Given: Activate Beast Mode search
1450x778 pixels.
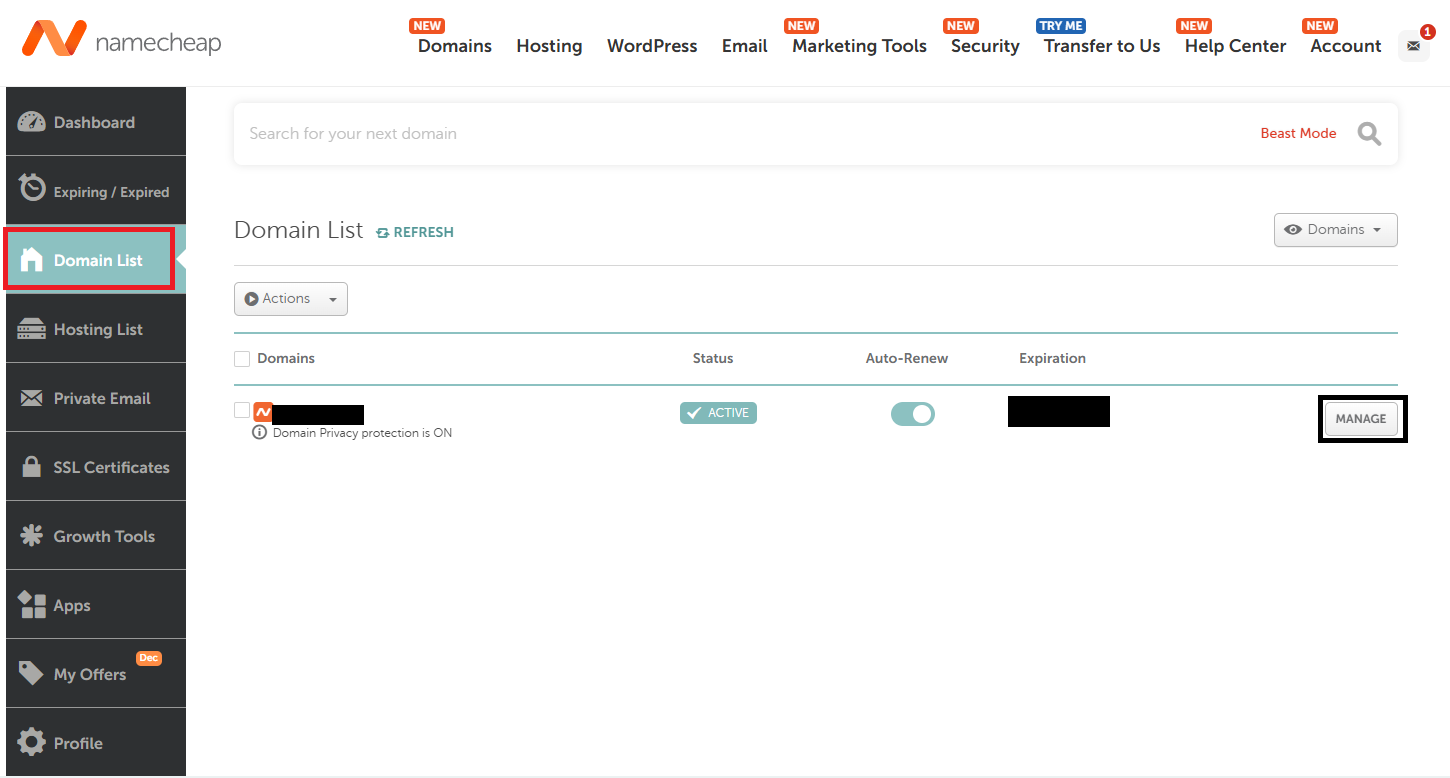Looking at the screenshot, I should [x=1298, y=132].
